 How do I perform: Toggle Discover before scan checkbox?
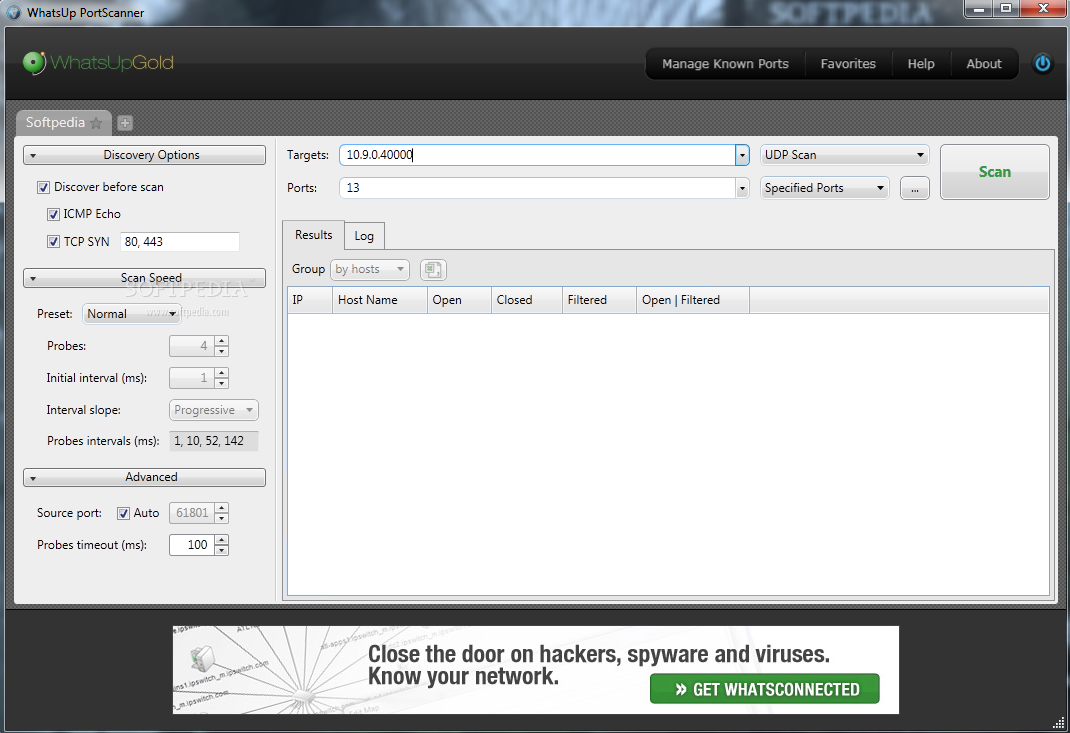tap(44, 187)
